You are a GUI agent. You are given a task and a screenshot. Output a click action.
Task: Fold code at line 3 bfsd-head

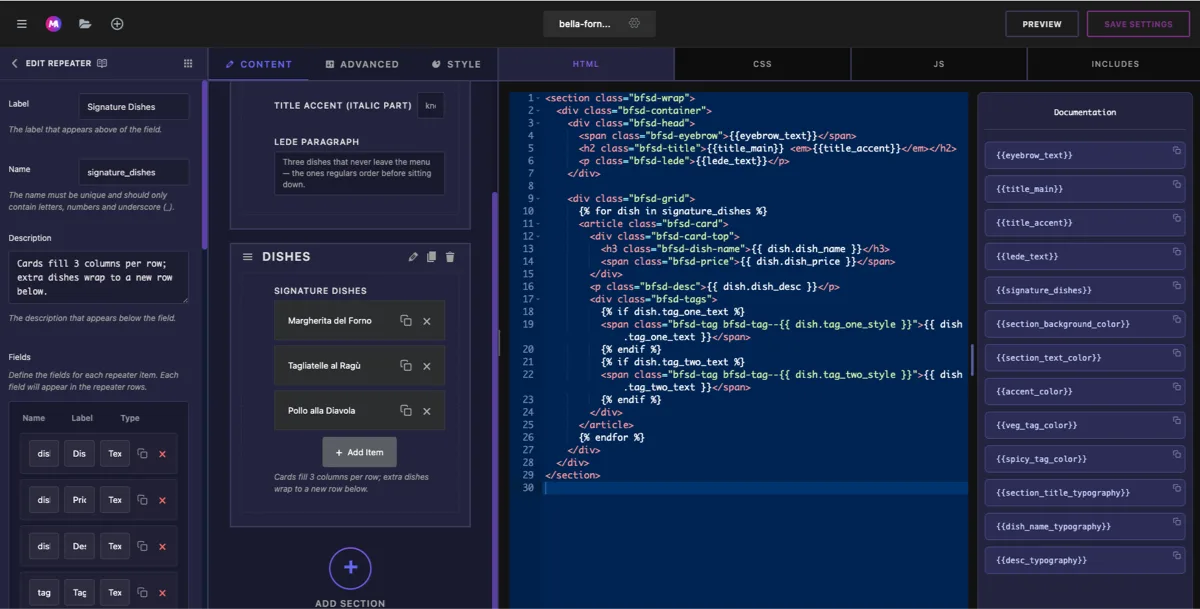(538, 124)
